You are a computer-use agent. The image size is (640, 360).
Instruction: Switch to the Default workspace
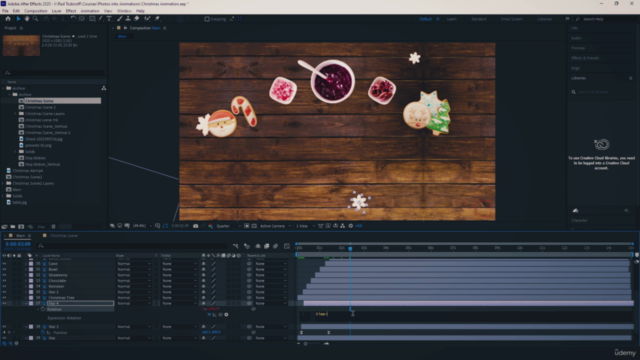(x=426, y=19)
